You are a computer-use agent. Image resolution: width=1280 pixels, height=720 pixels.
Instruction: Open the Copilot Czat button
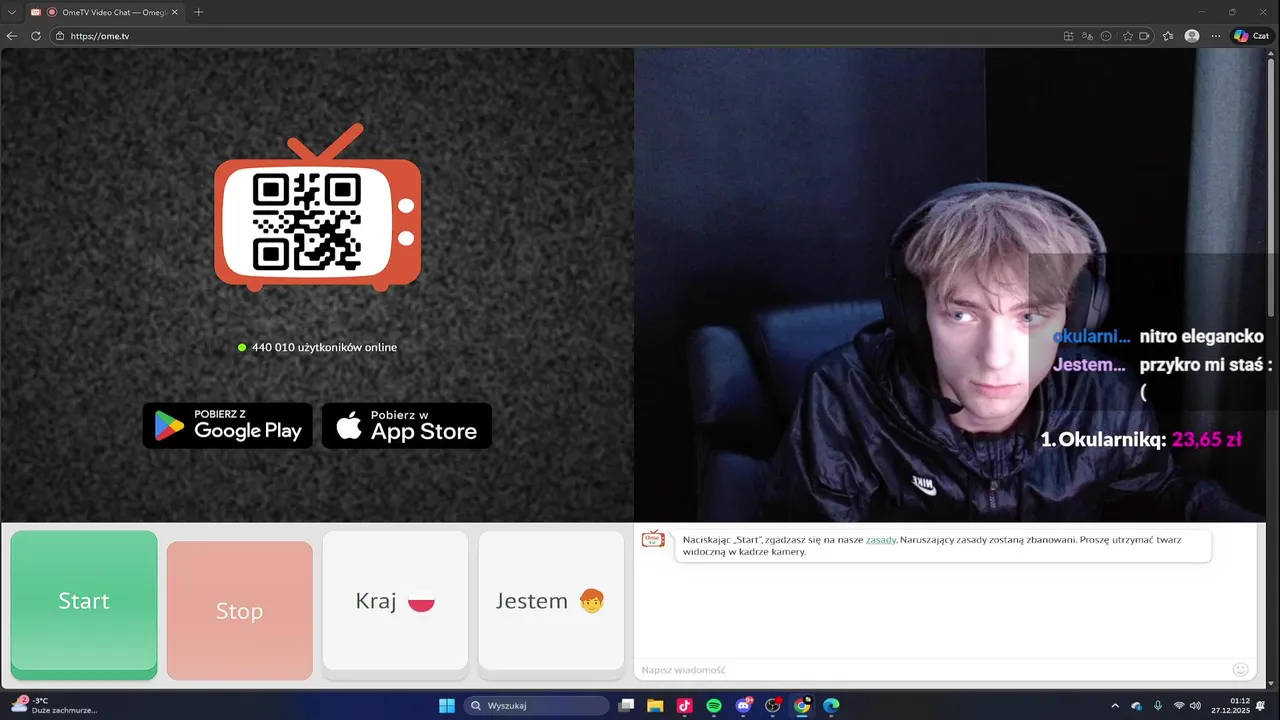1251,36
